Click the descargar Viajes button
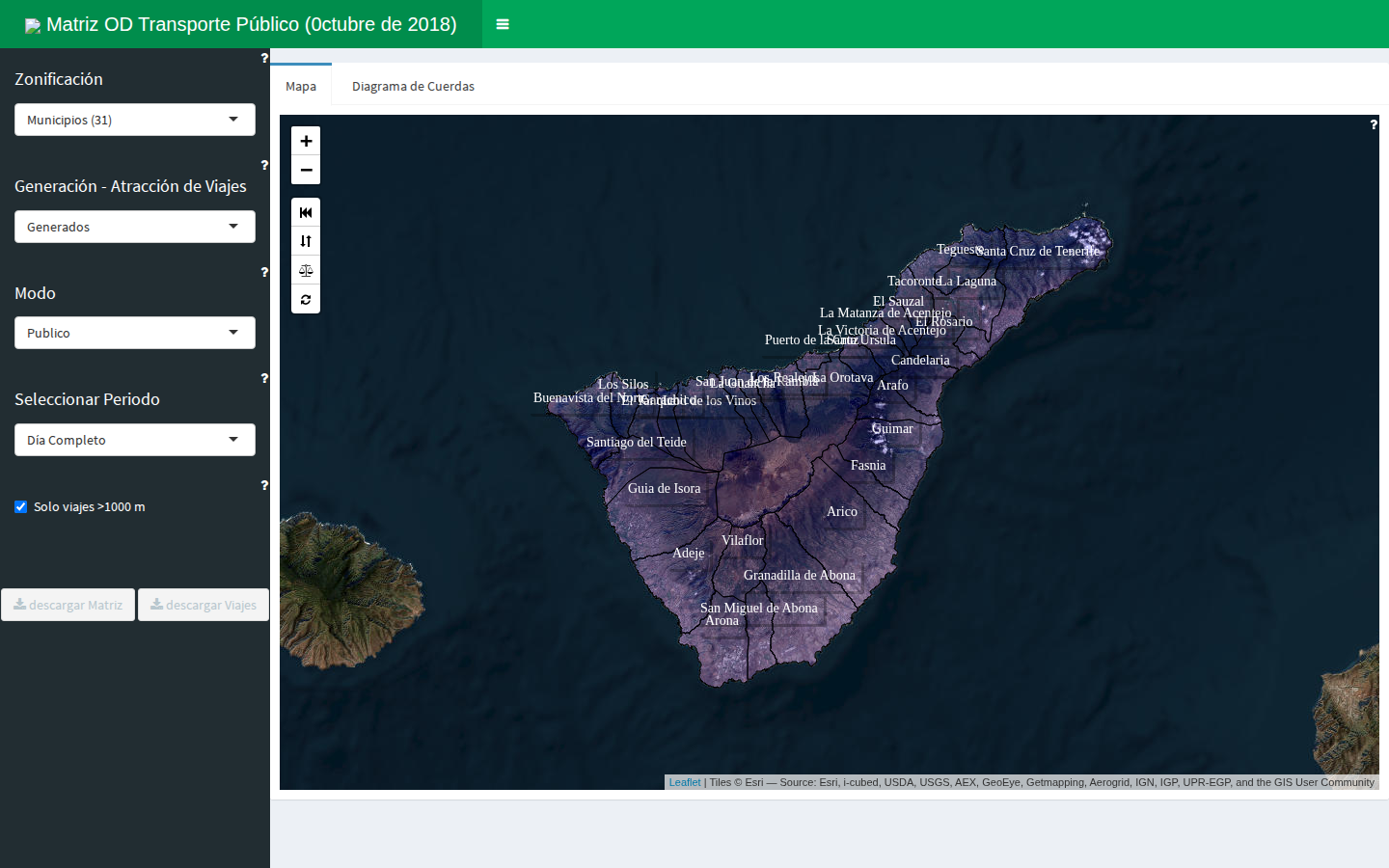1389x868 pixels. coord(204,605)
